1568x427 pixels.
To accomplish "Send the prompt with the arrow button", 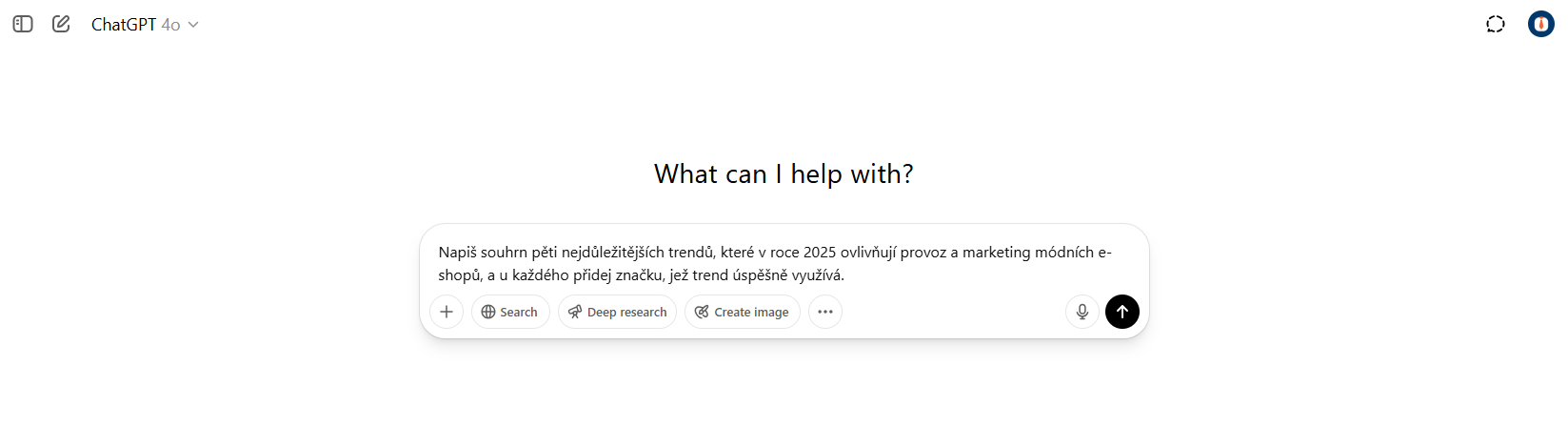I will (1122, 312).
